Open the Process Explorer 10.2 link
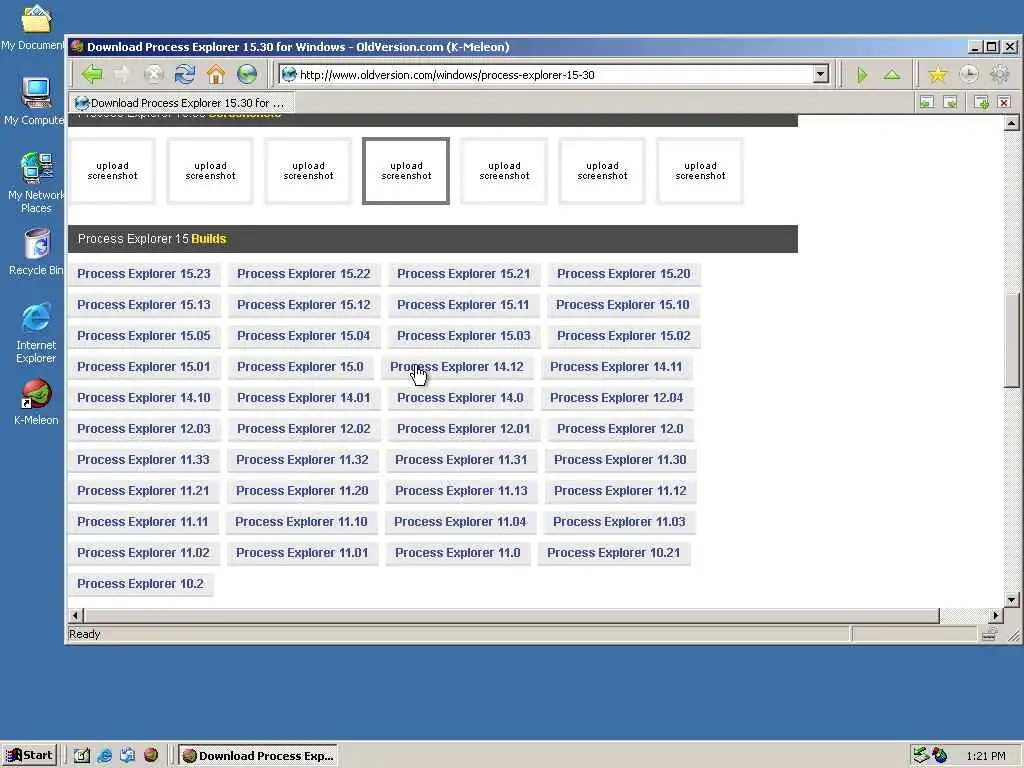Viewport: 1024px width, 768px height. tap(140, 584)
